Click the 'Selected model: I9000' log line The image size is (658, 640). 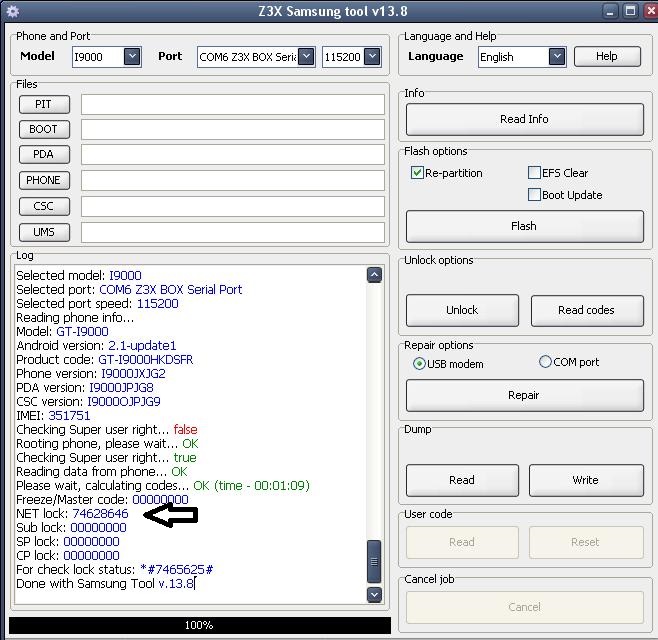[79, 275]
